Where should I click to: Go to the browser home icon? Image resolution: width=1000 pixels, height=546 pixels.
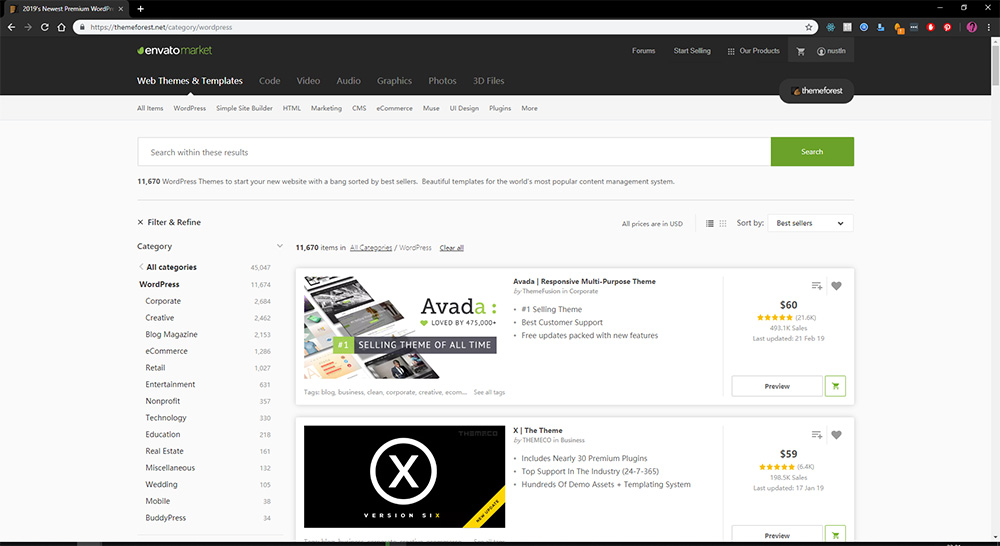(61, 27)
